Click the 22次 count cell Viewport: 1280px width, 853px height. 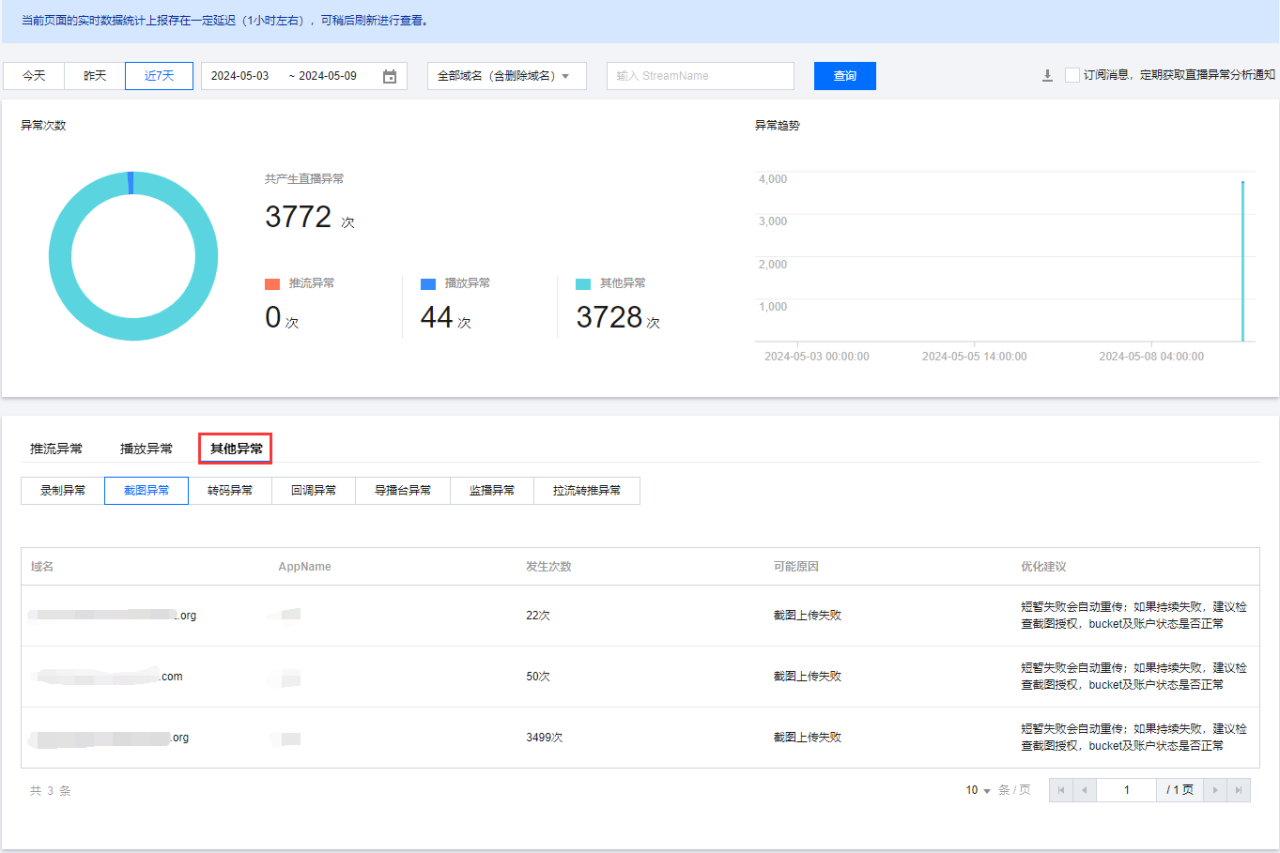click(x=538, y=615)
